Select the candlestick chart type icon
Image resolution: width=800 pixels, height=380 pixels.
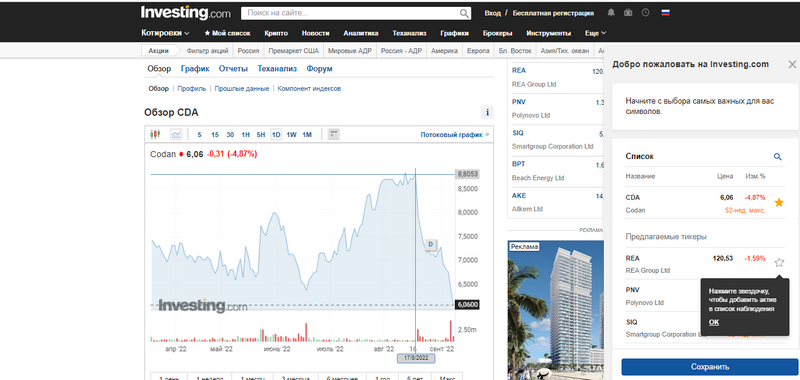155,135
